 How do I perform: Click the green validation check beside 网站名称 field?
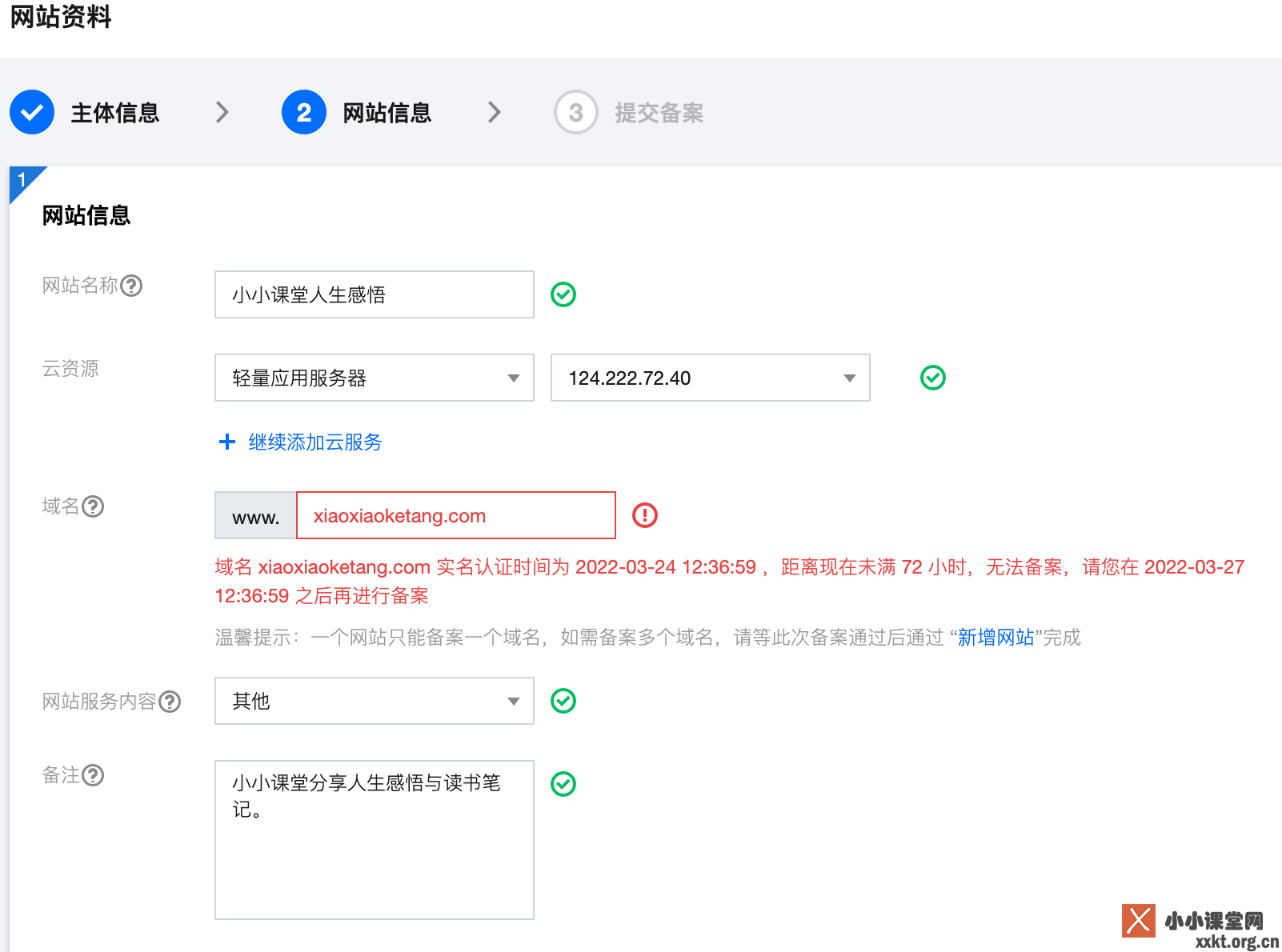pos(563,294)
